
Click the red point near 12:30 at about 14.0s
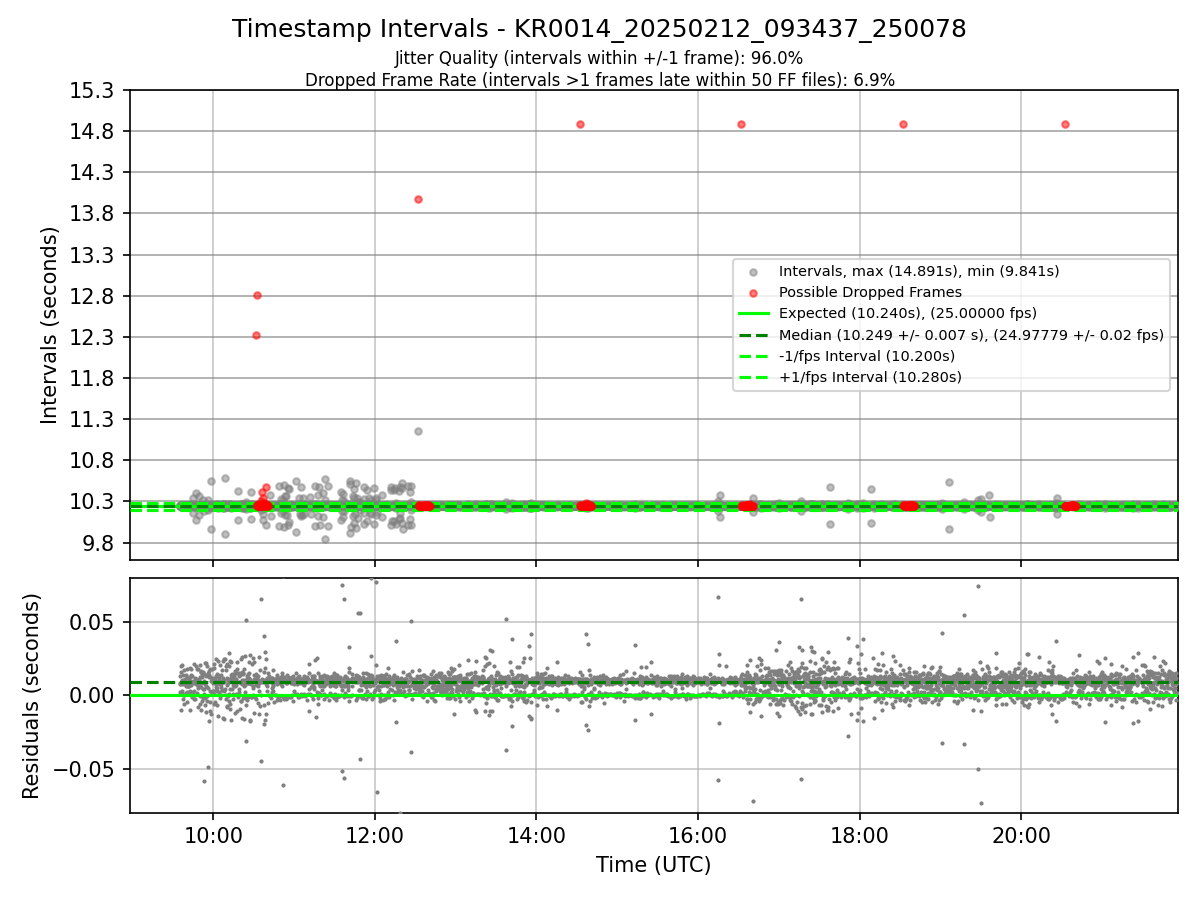[418, 199]
